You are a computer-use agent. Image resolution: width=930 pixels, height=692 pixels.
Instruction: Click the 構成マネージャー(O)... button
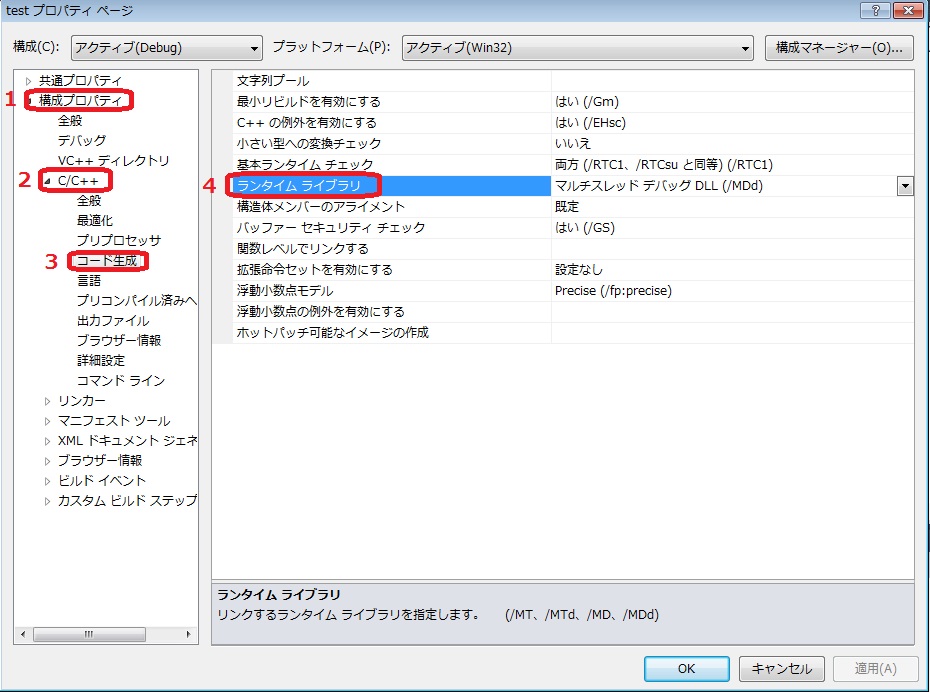pos(839,47)
